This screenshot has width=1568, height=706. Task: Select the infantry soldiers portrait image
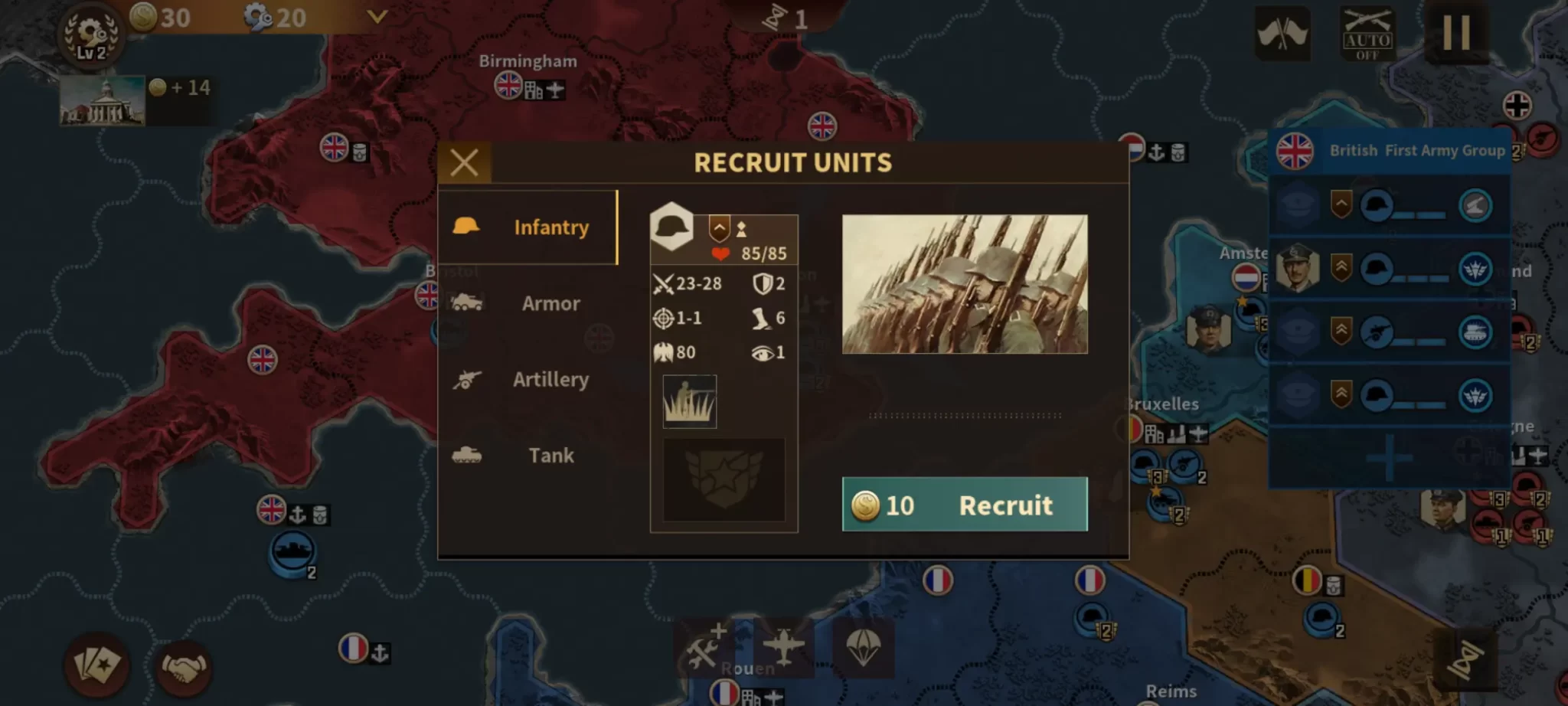coord(965,284)
